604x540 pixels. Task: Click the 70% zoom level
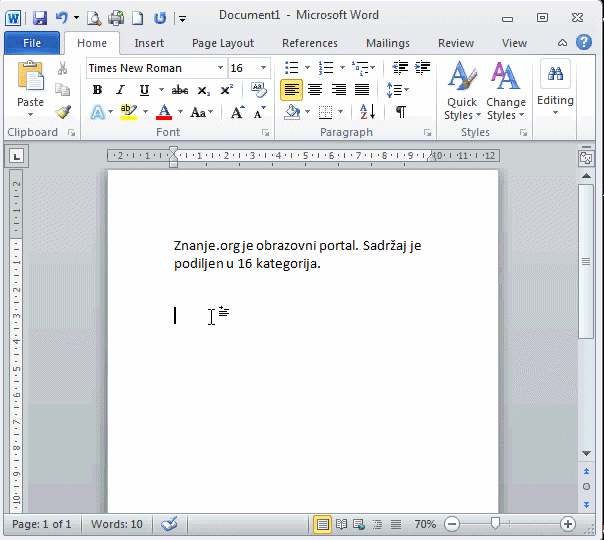click(x=425, y=524)
